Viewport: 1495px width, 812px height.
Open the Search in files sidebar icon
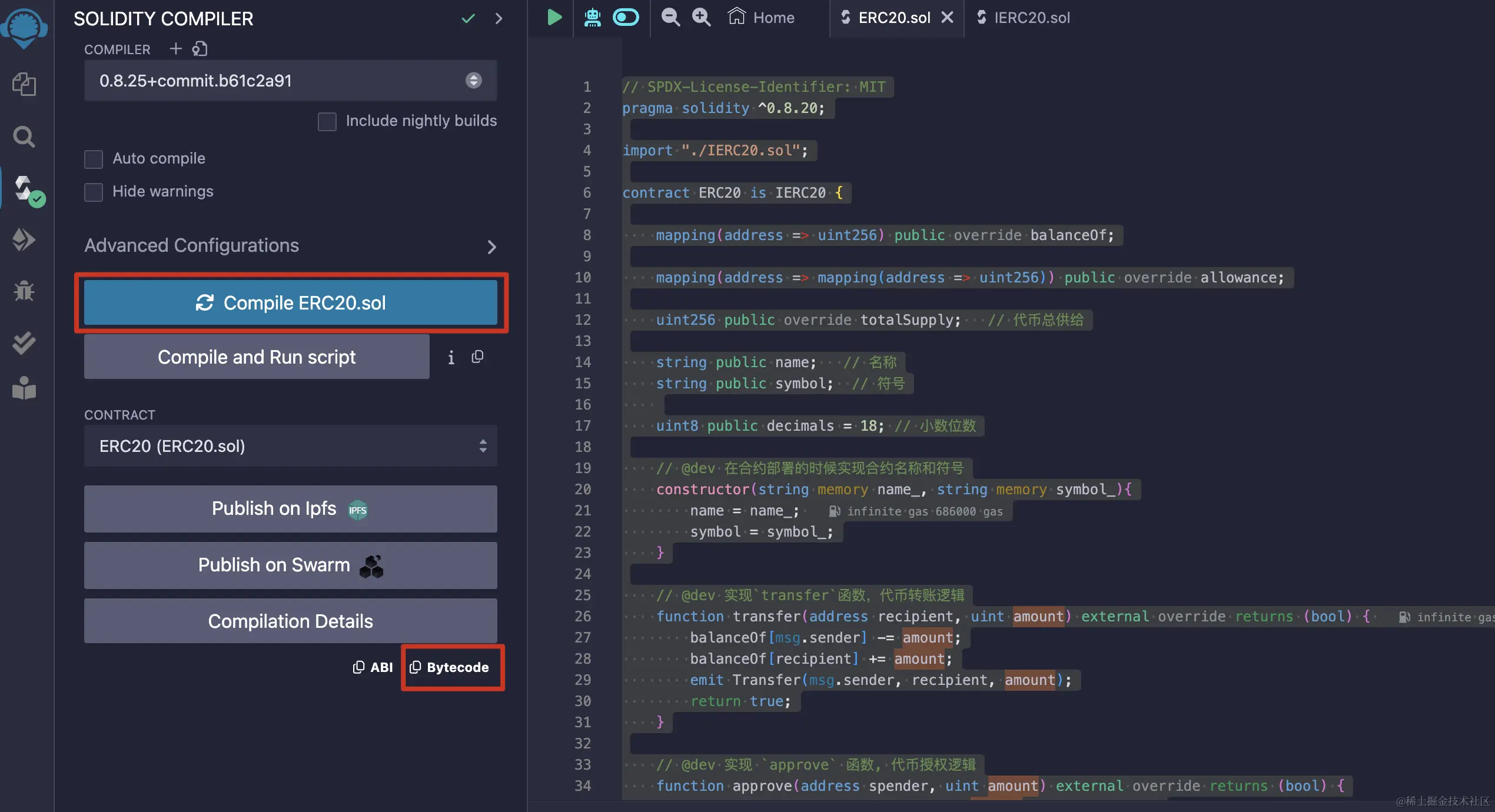24,137
